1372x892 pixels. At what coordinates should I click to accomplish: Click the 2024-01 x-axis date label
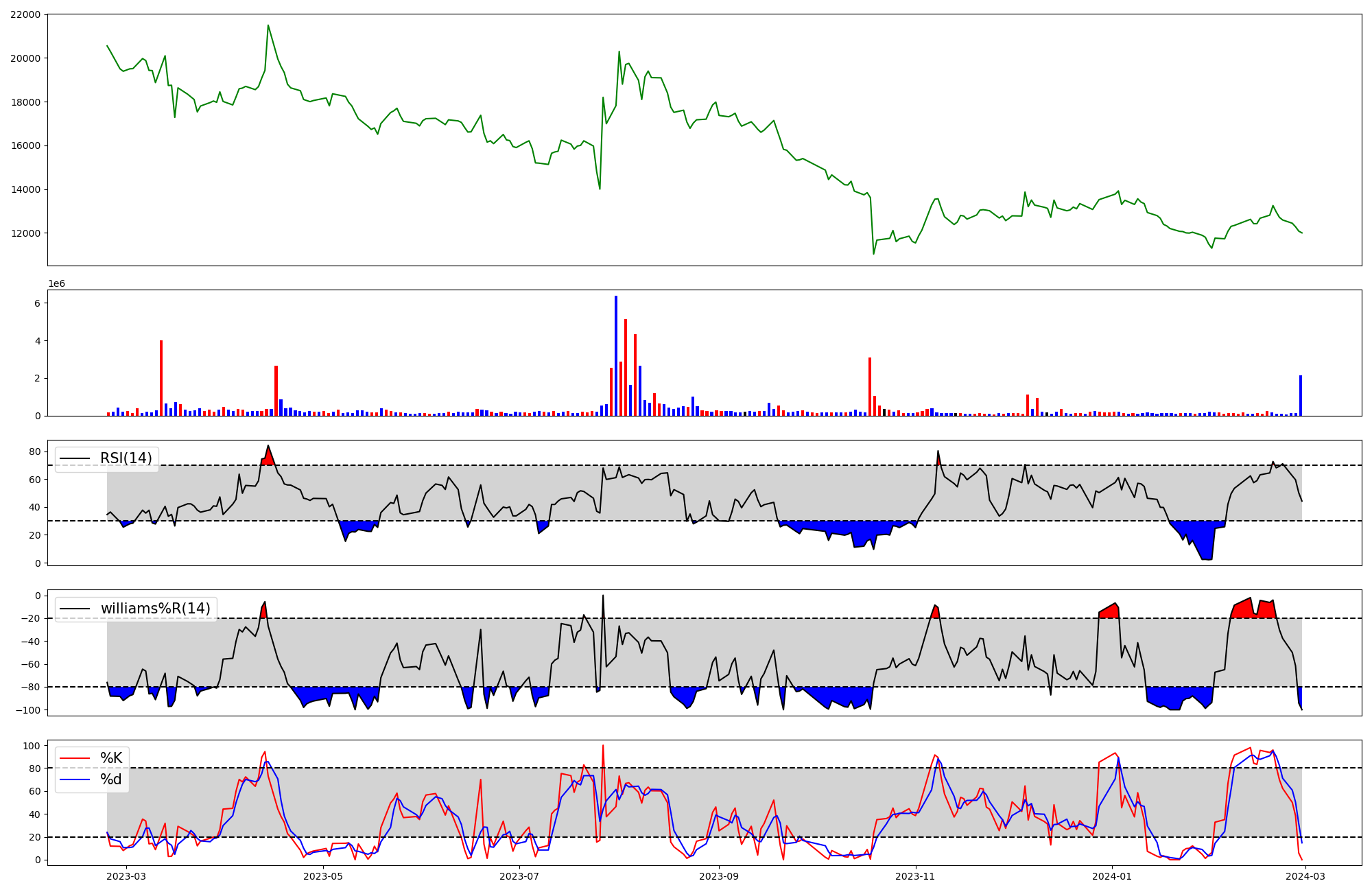[1111, 876]
